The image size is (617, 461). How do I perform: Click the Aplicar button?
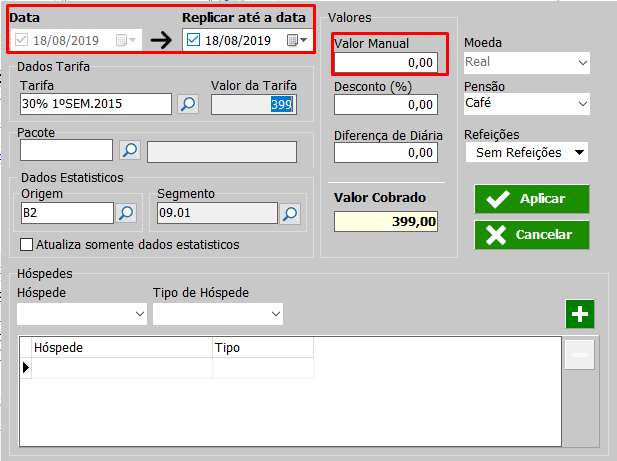click(532, 199)
